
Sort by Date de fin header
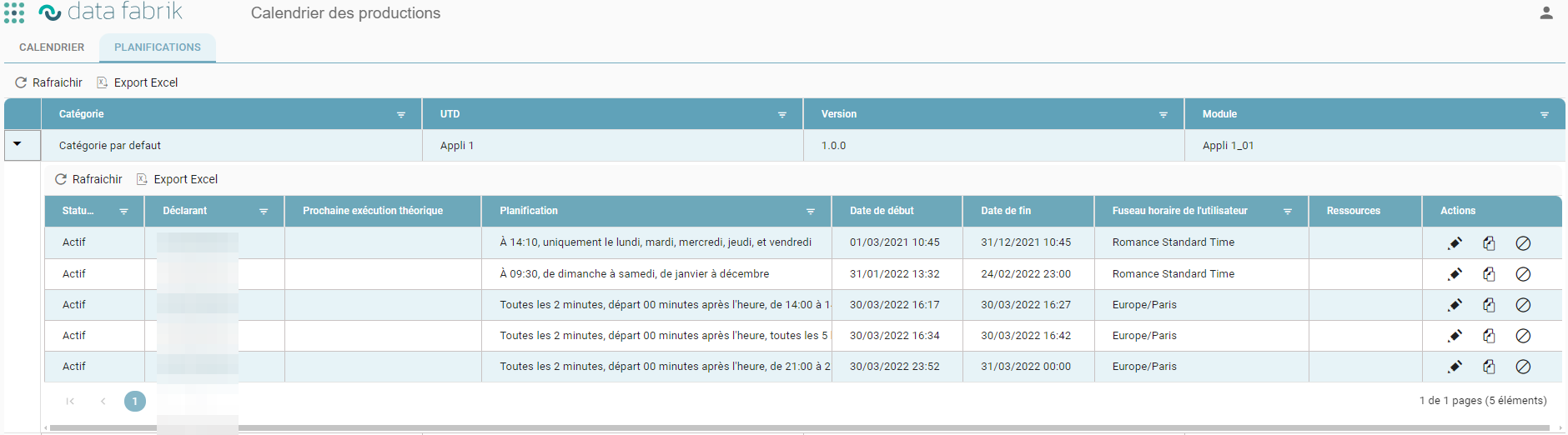(1028, 211)
